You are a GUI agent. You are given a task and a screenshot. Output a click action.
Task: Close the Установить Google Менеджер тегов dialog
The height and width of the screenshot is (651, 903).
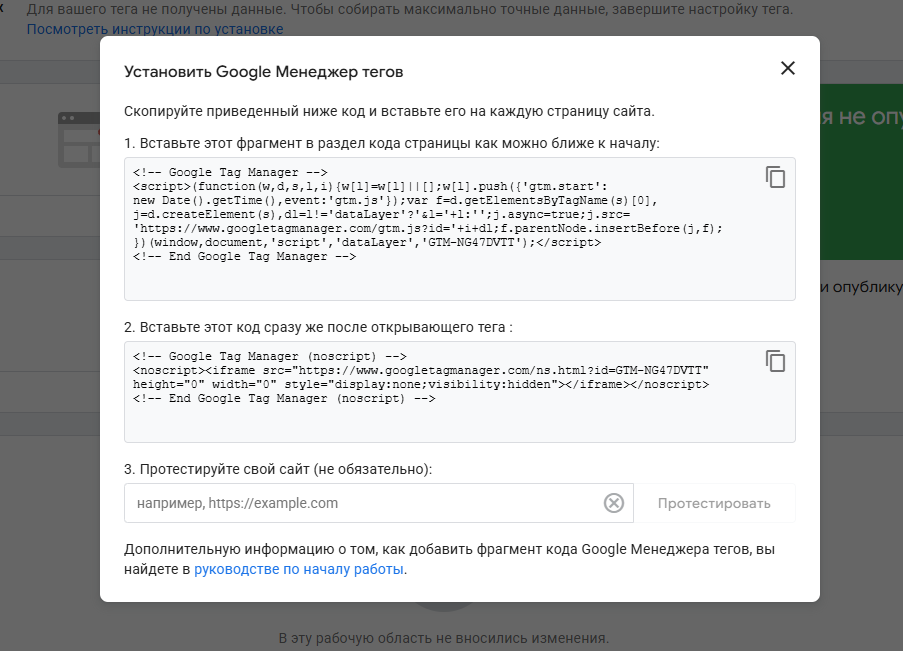tap(788, 69)
